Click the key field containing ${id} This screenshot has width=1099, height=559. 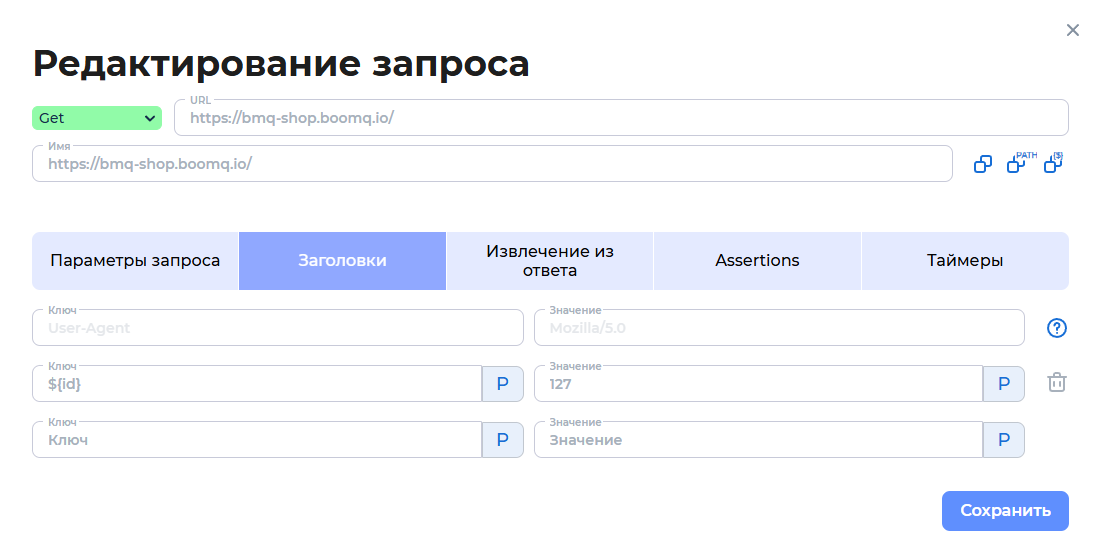point(257,384)
